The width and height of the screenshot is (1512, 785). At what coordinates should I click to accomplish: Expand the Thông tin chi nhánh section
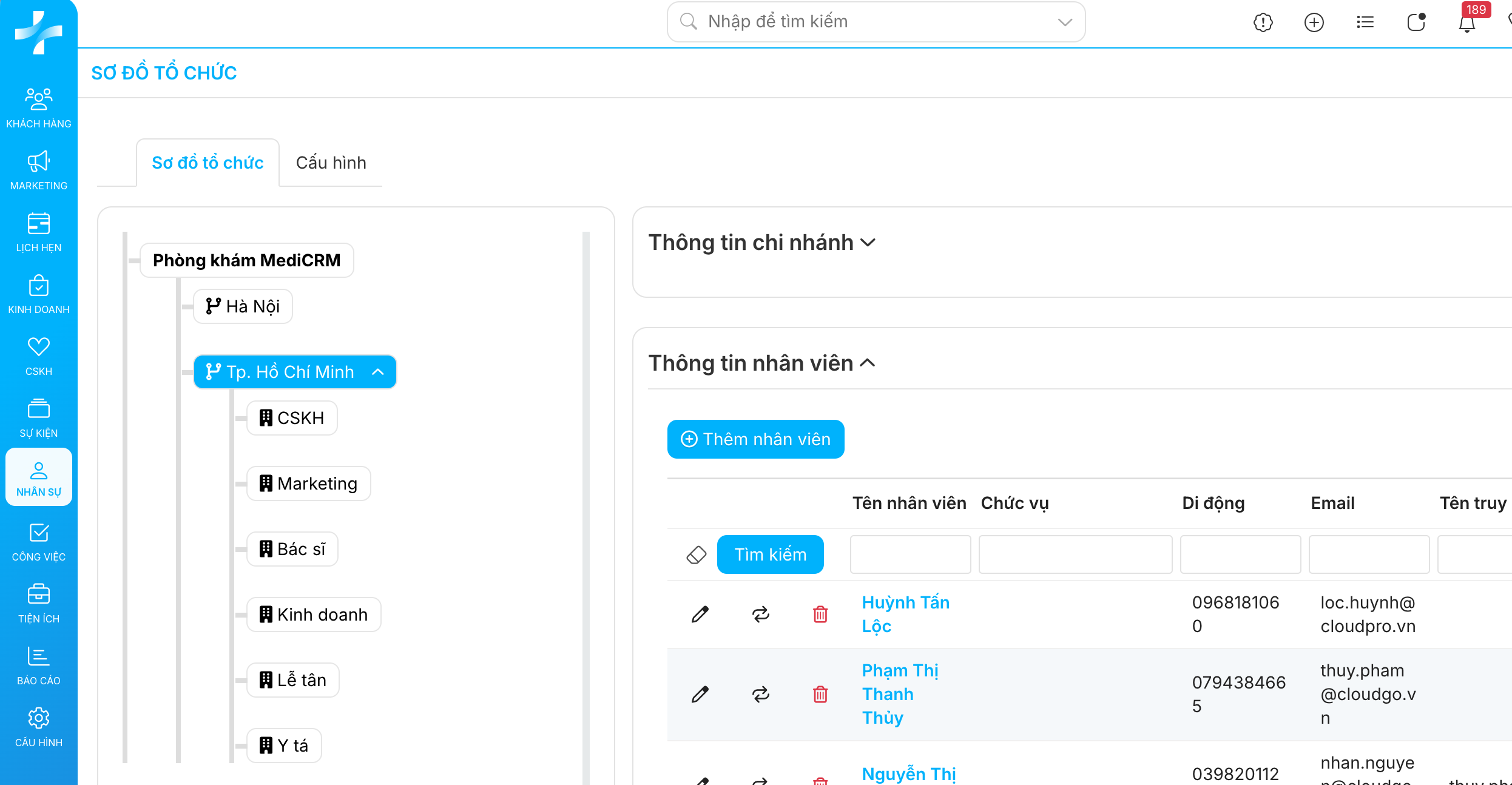(x=868, y=243)
